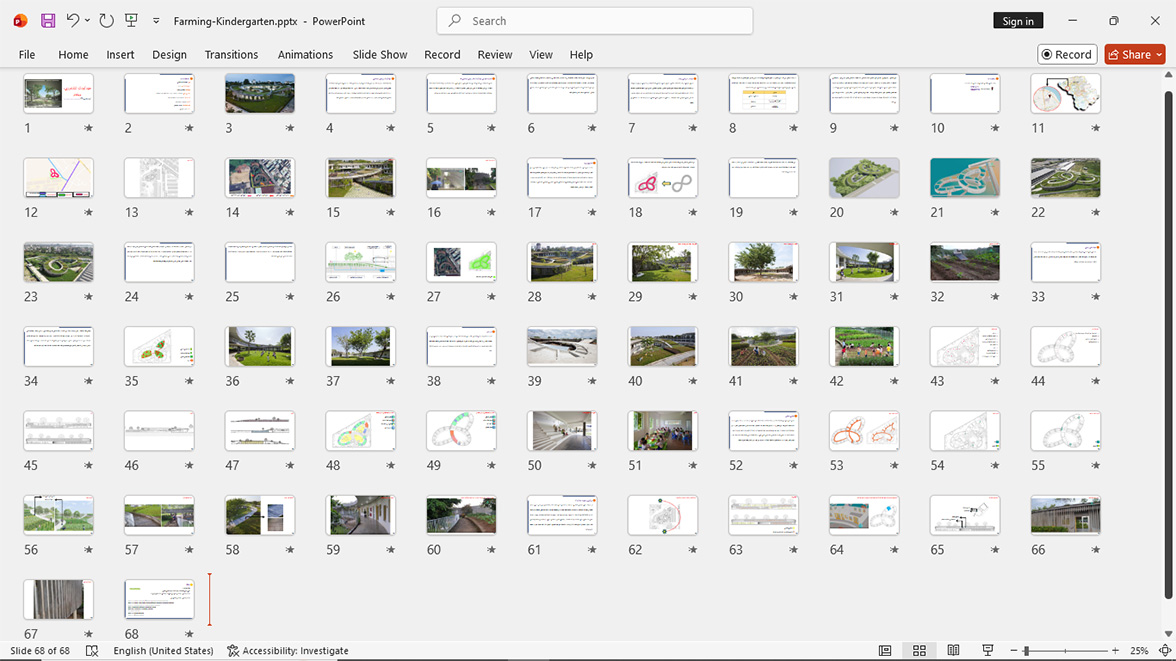Viewport: 1176px width, 661px height.
Task: Click the Redo icon in quick access toolbar
Action: tap(106, 21)
